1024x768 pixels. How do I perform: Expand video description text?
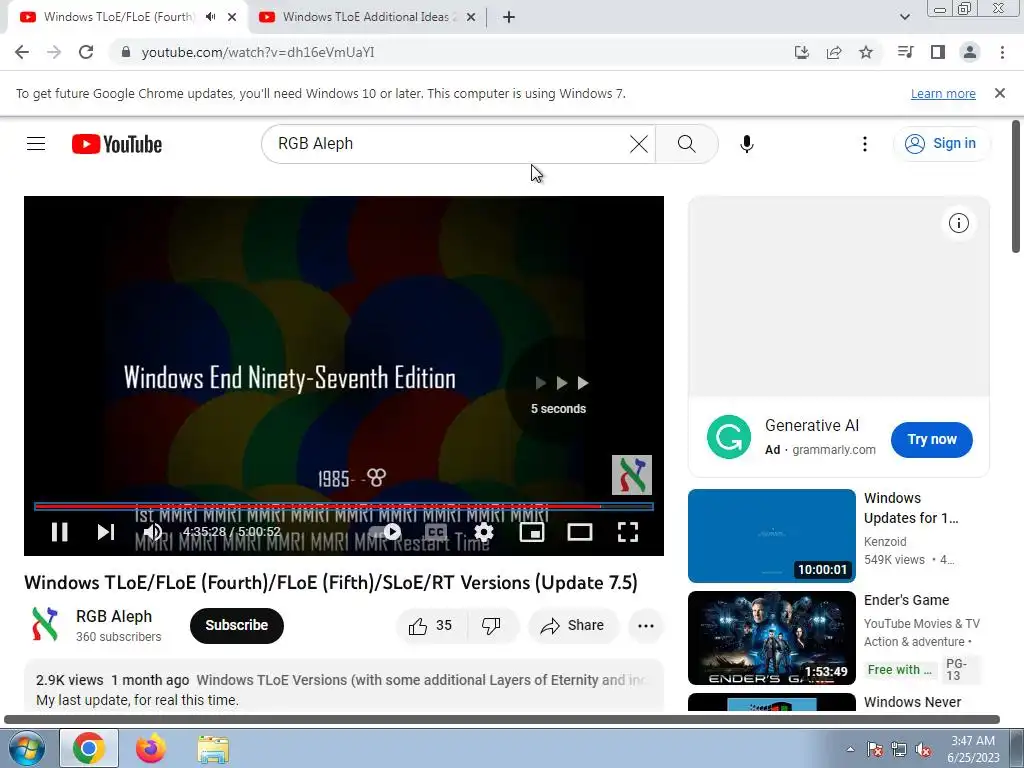[344, 686]
